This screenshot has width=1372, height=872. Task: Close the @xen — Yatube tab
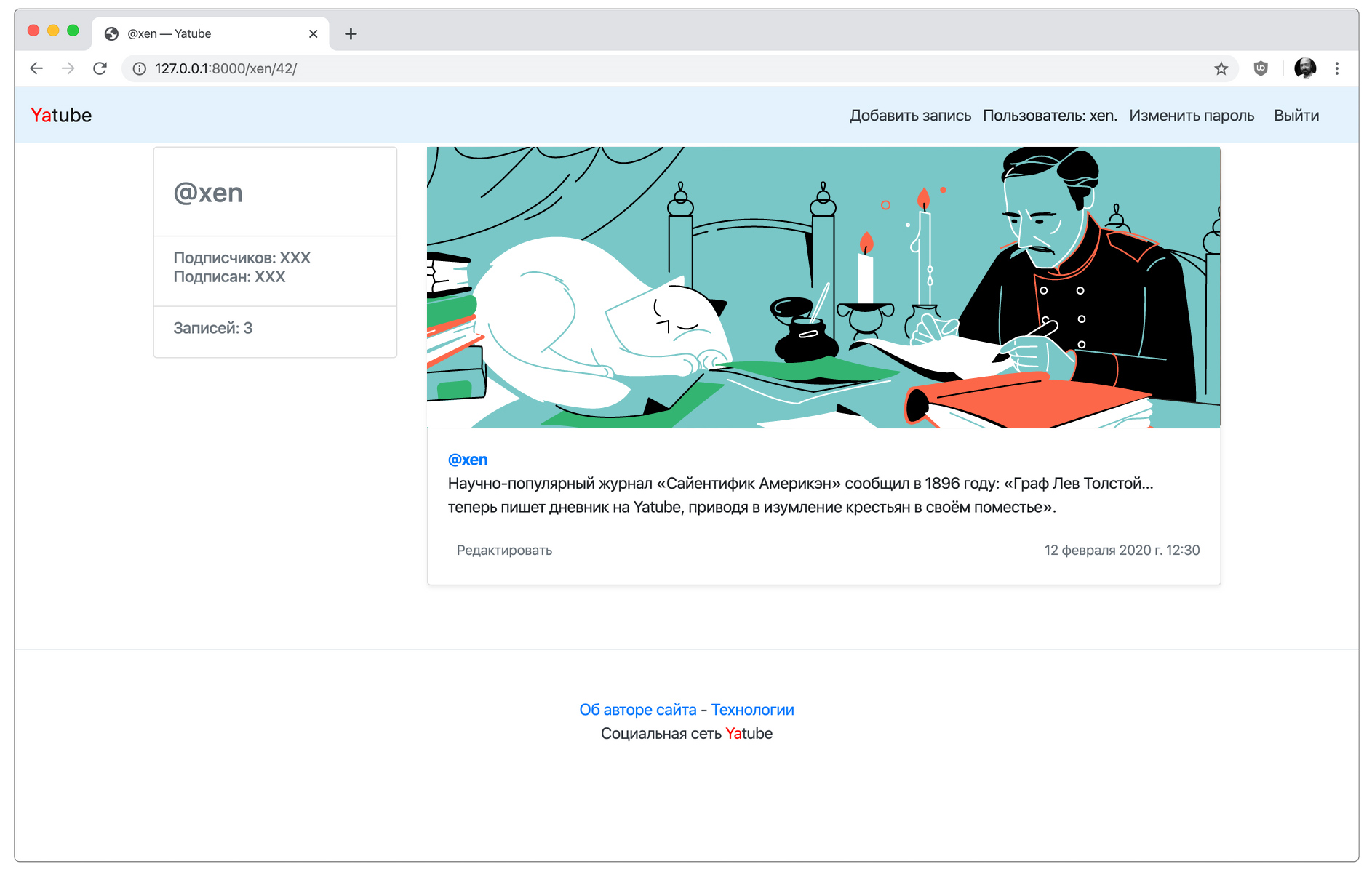314,33
